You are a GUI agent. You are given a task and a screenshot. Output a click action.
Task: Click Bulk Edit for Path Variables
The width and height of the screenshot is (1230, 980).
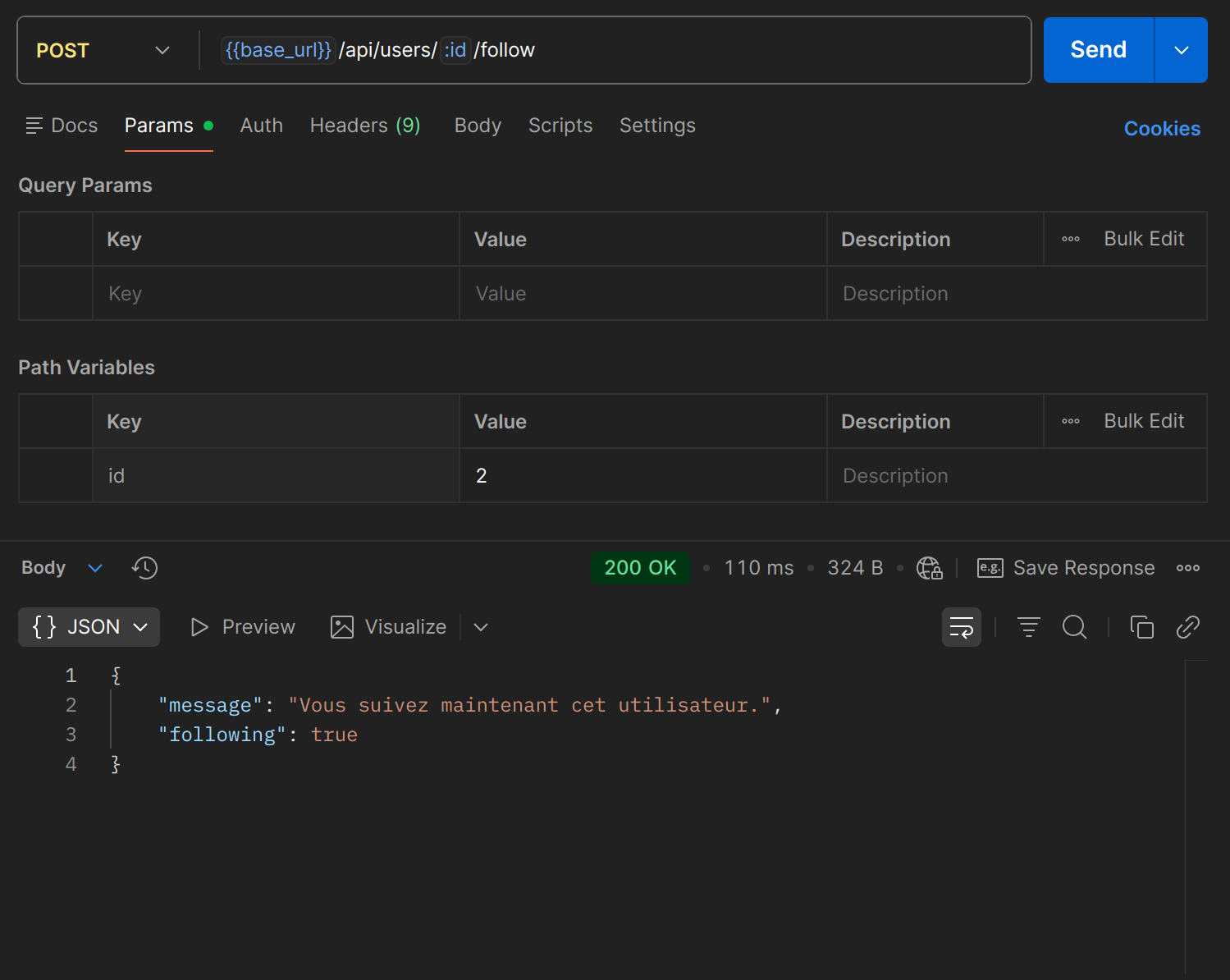(x=1144, y=421)
